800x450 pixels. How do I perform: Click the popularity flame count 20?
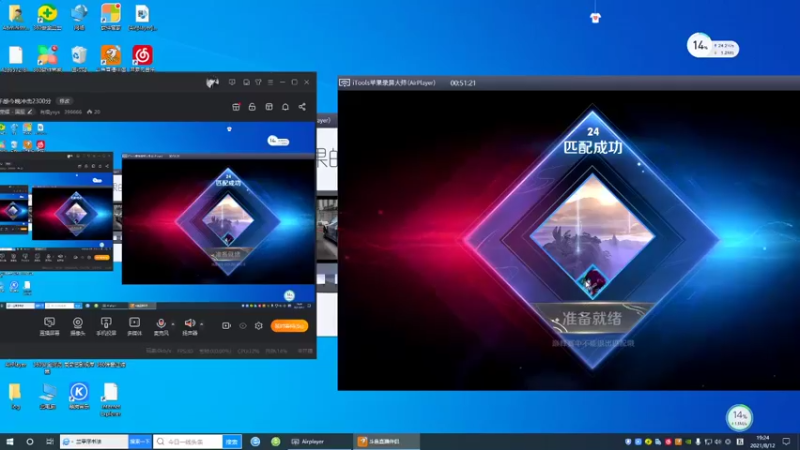94,112
